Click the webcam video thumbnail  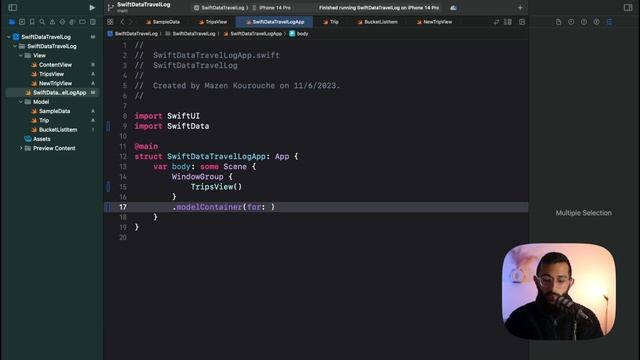(558, 291)
